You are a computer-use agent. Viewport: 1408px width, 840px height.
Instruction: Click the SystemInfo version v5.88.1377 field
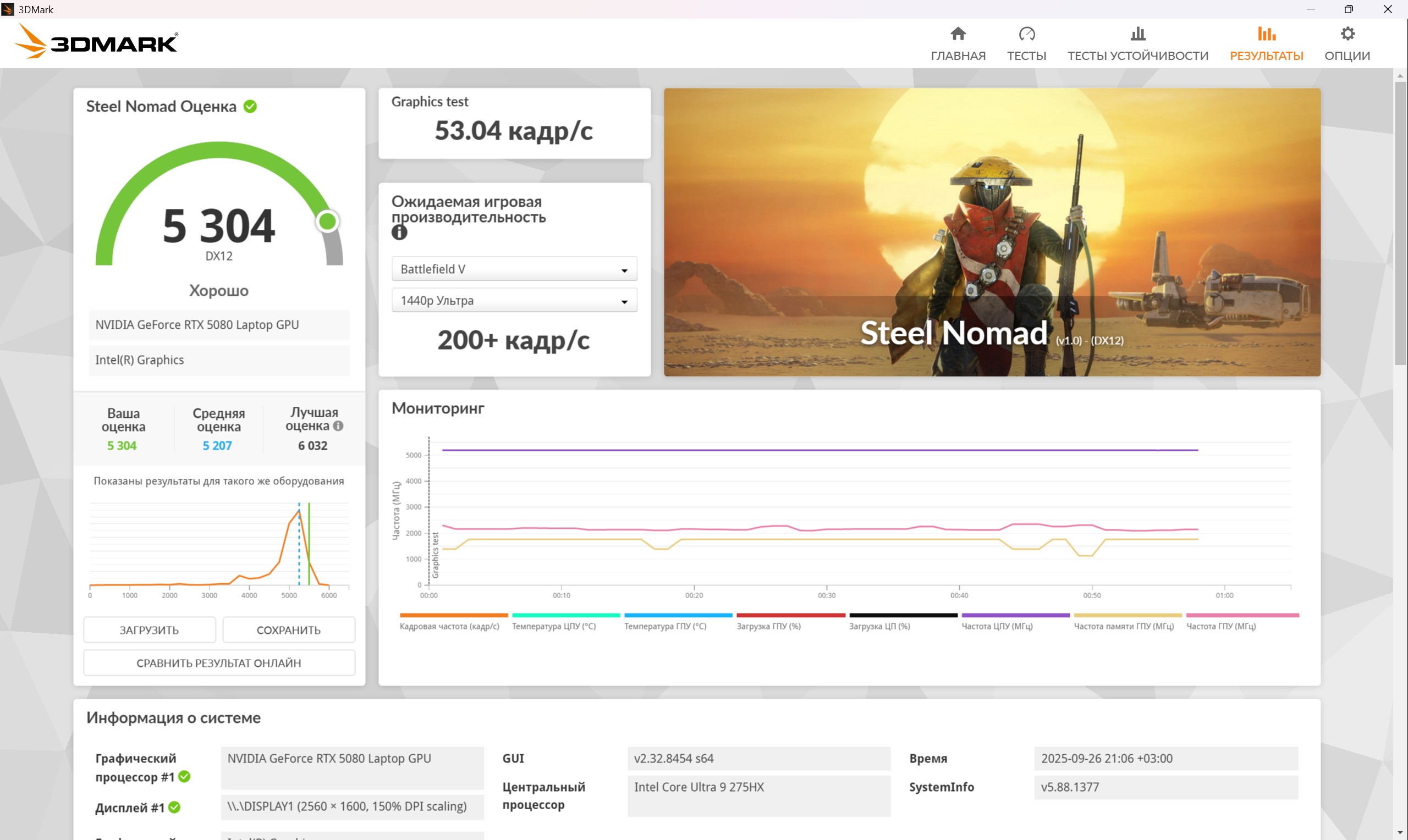pyautogui.click(x=1165, y=787)
